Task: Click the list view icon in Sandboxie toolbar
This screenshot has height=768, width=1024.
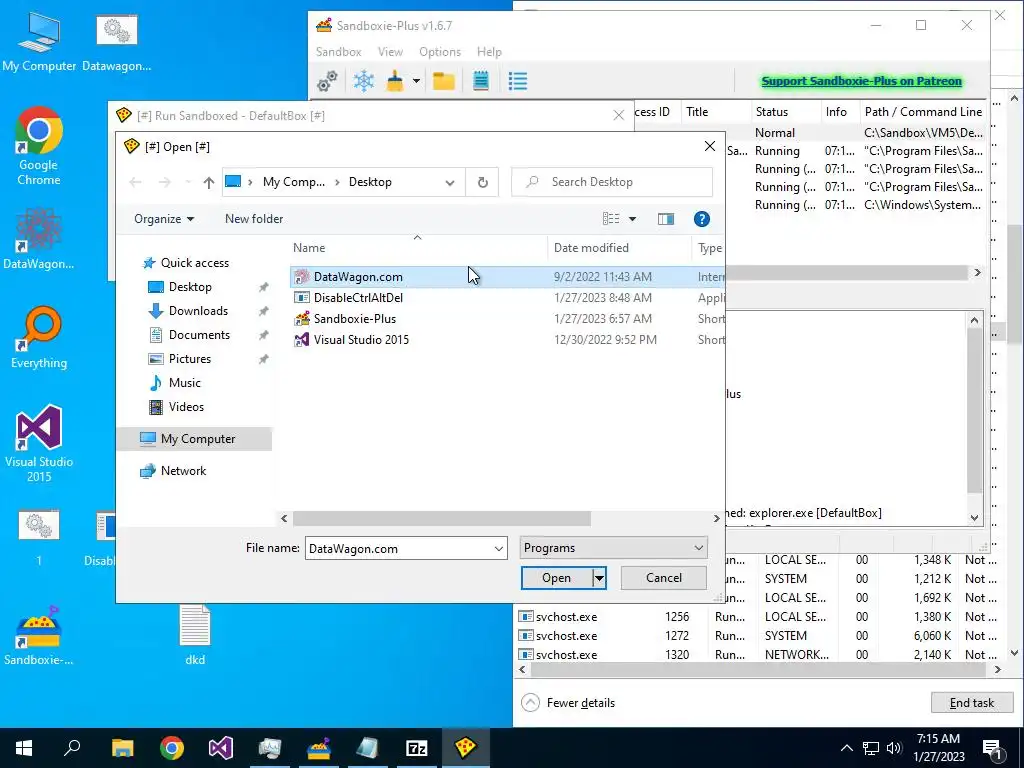Action: (x=518, y=82)
